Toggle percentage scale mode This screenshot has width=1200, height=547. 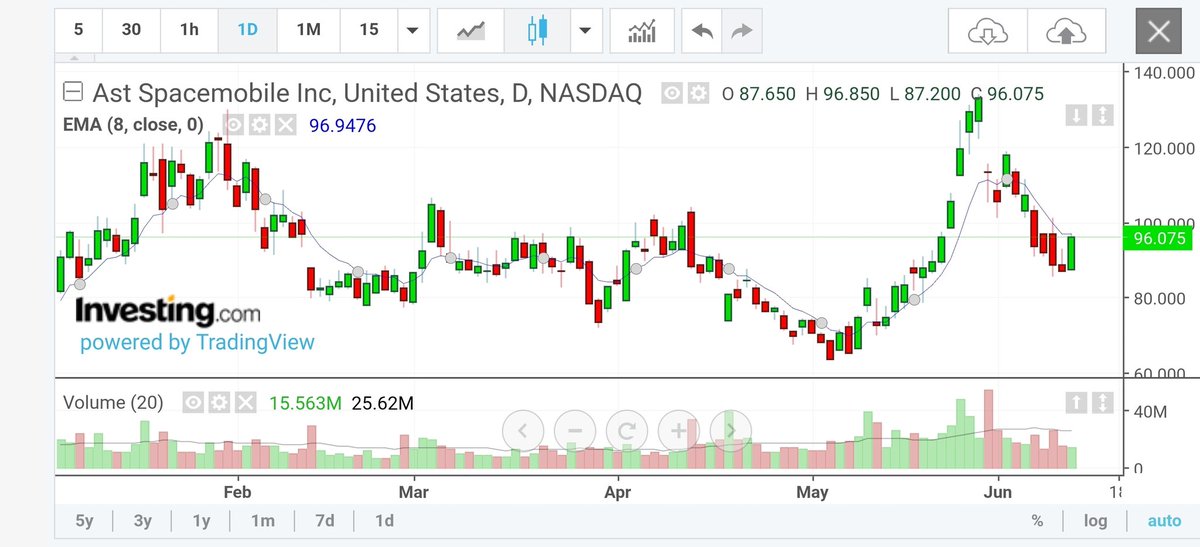[1037, 521]
